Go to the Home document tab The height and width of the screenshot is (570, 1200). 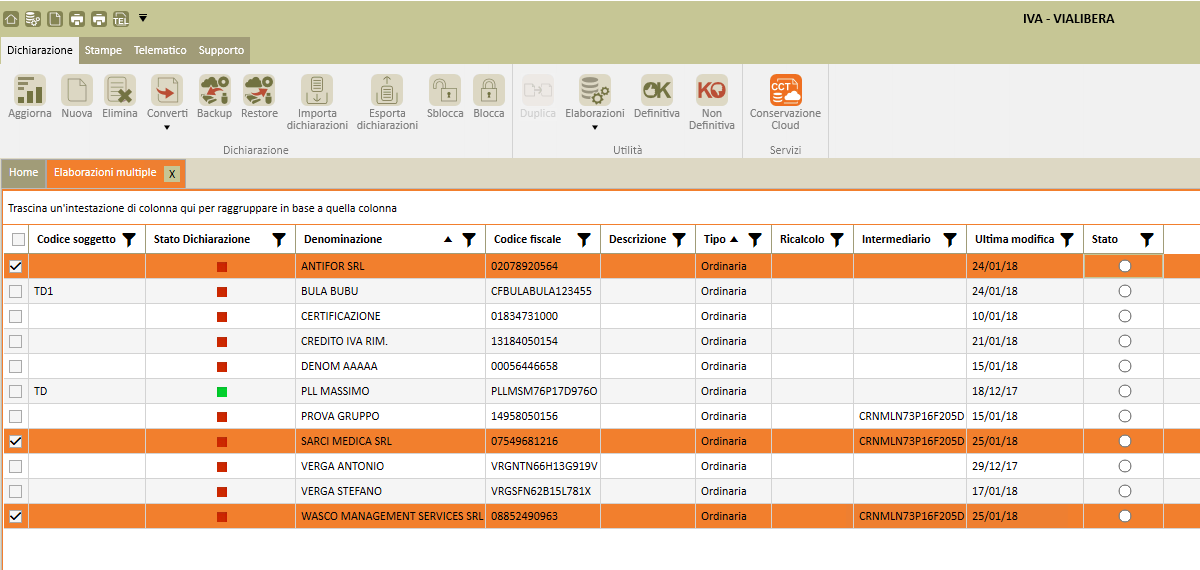(23, 173)
